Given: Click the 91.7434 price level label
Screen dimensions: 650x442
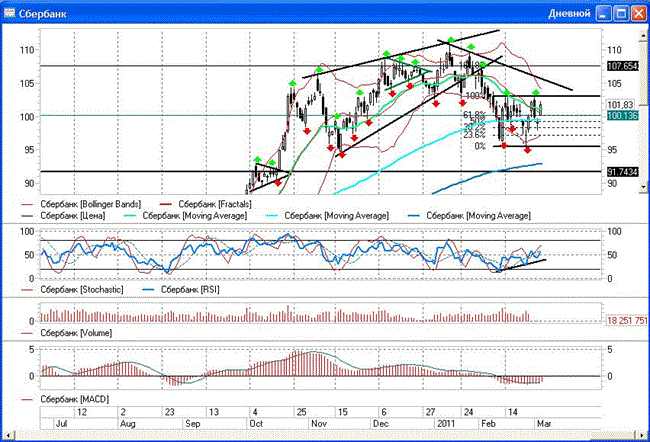Looking at the screenshot, I should (x=623, y=172).
